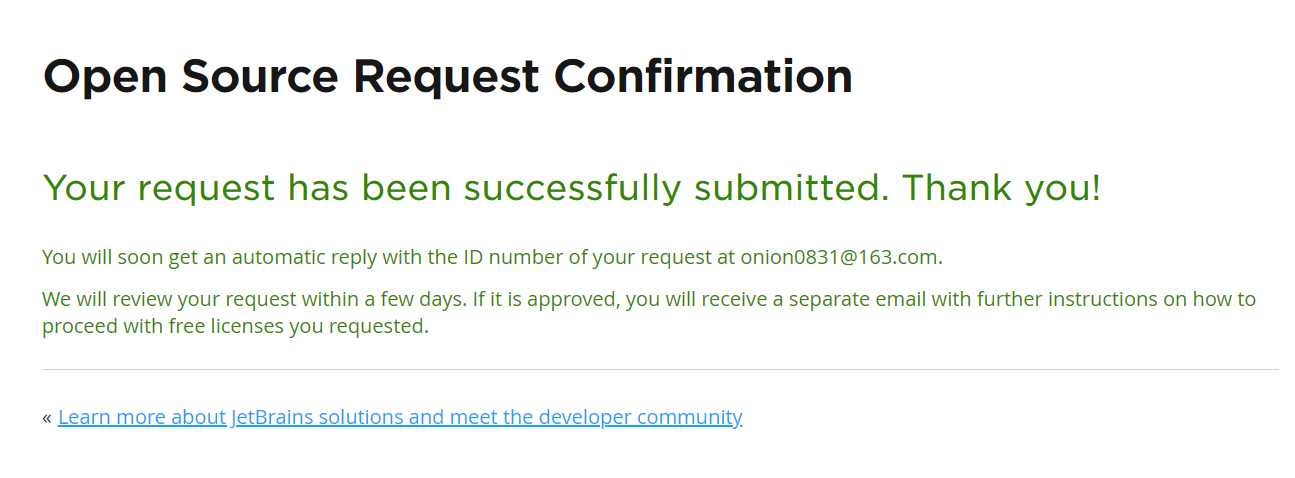Screen dimensions: 1295x478
Task: Click the « symbol before the link
Action: coord(47,417)
